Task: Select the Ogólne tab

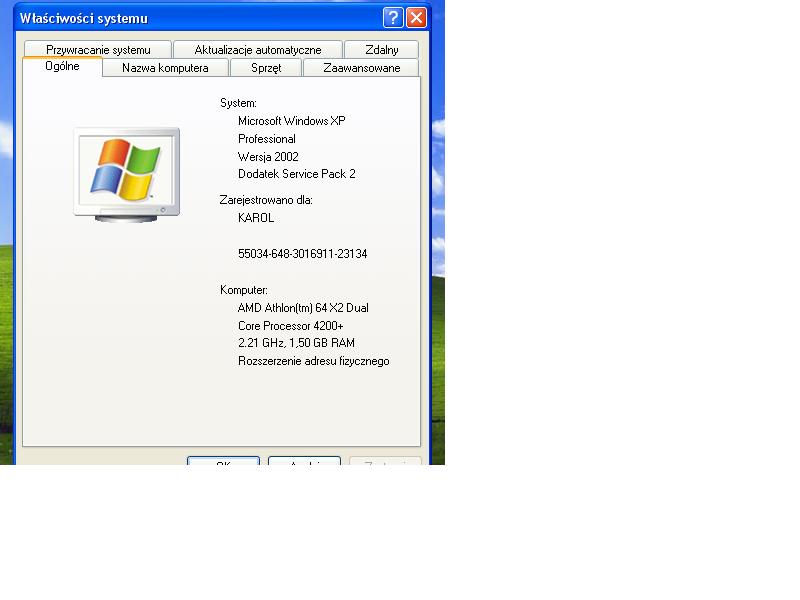Action: tap(62, 66)
